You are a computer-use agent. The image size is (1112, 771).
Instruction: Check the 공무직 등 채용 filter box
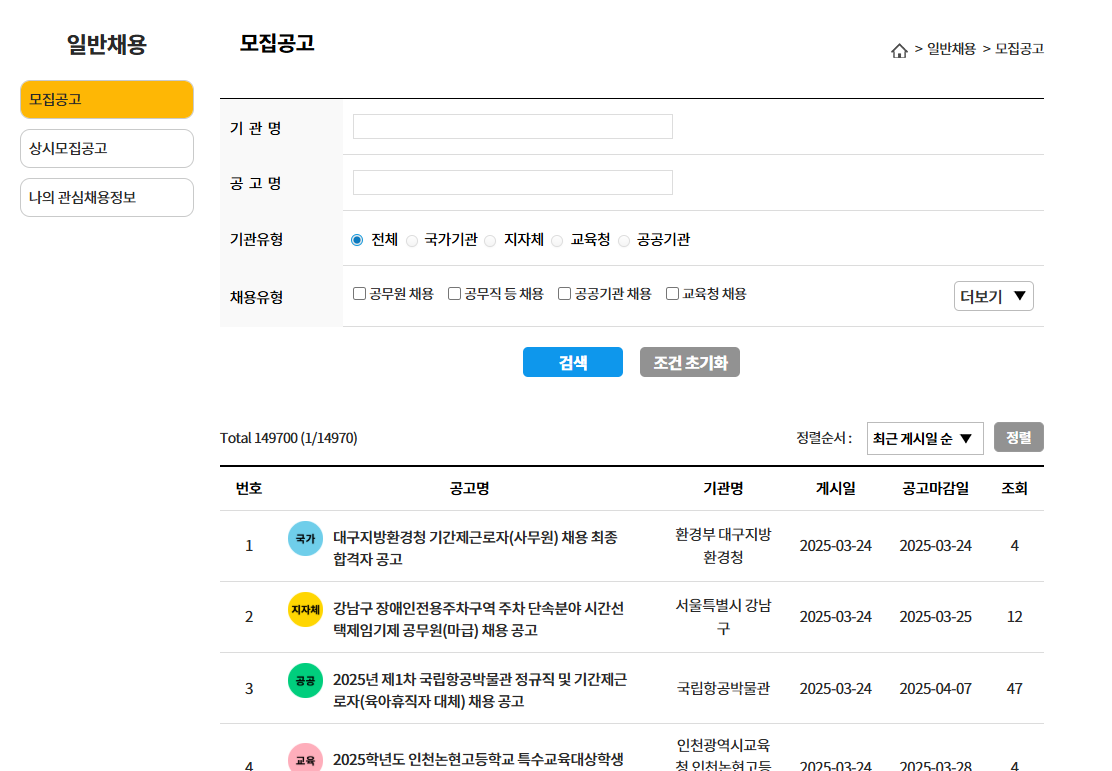[453, 293]
